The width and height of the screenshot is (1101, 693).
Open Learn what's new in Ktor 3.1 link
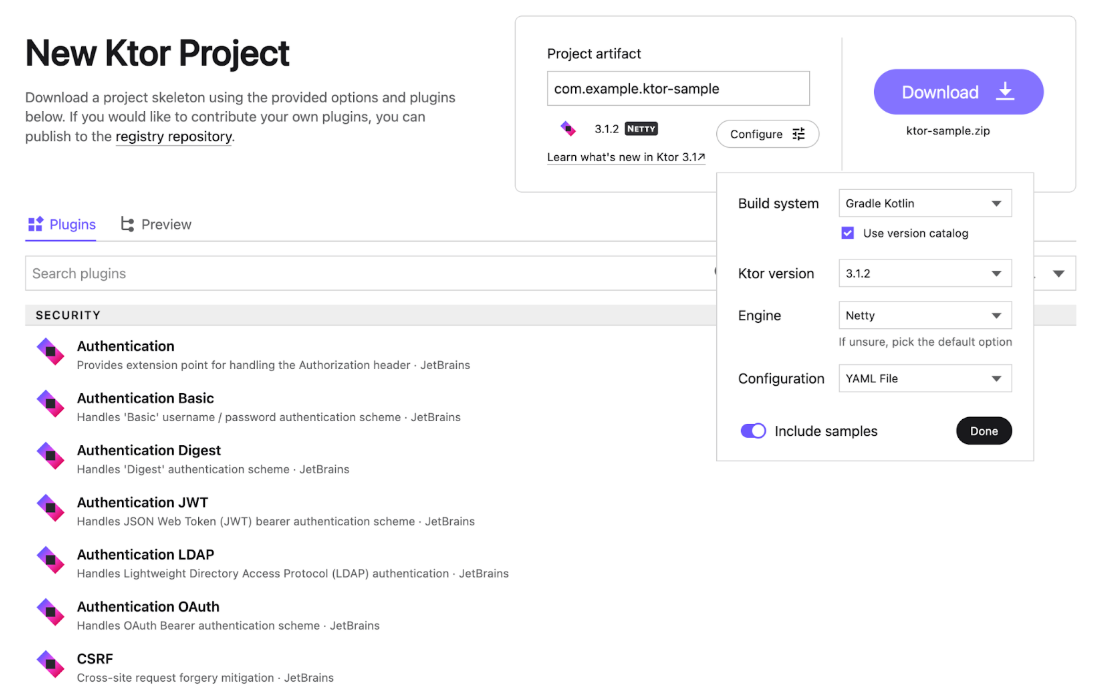click(x=626, y=157)
